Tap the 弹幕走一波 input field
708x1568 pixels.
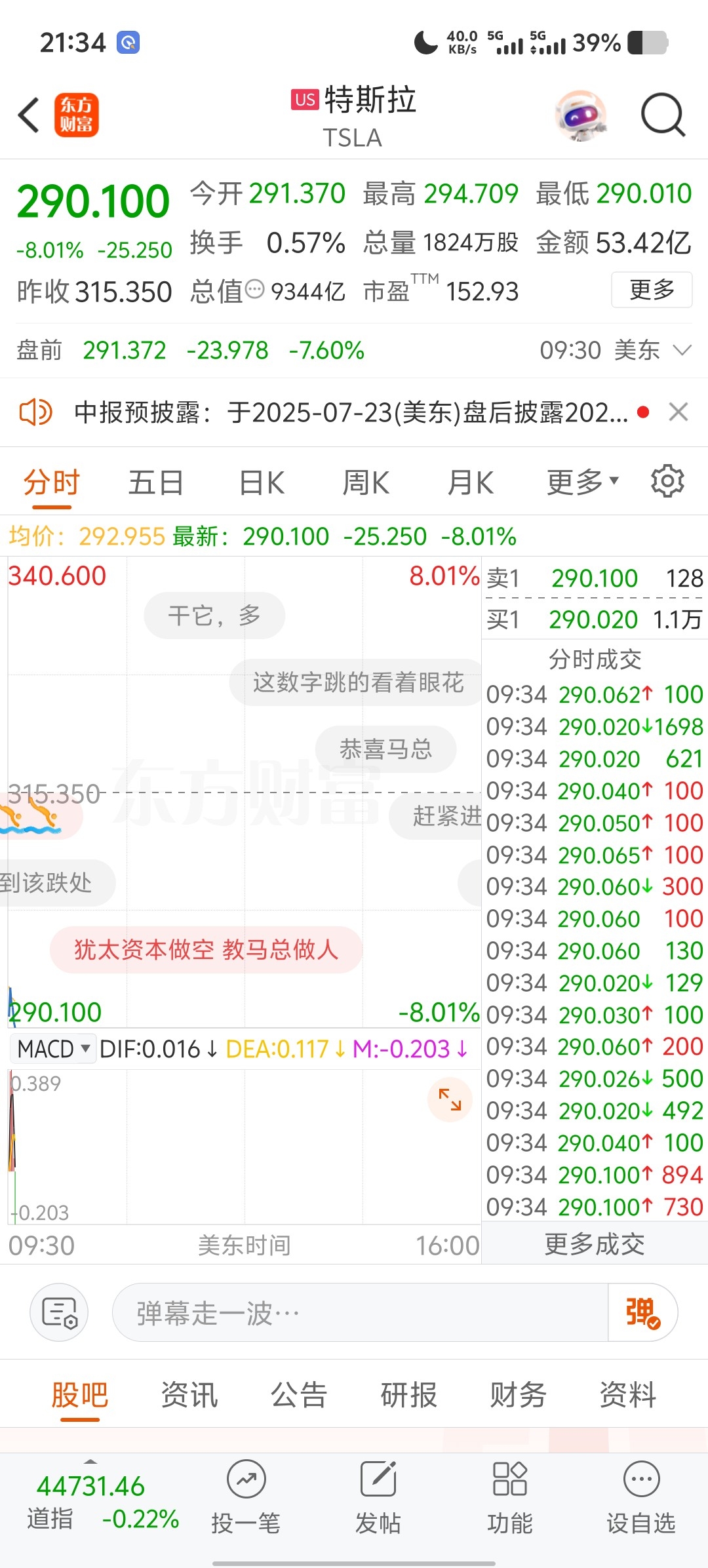tap(361, 1312)
